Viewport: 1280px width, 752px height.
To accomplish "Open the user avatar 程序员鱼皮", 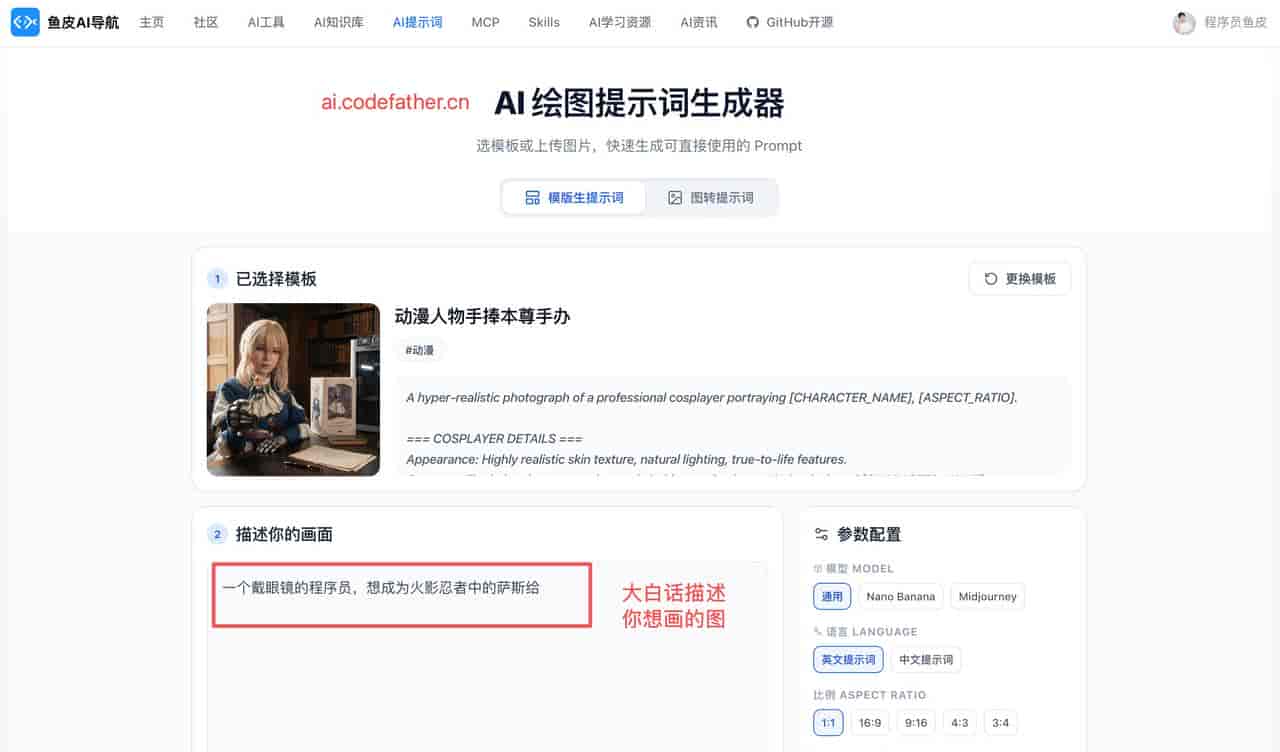I will coord(1184,22).
